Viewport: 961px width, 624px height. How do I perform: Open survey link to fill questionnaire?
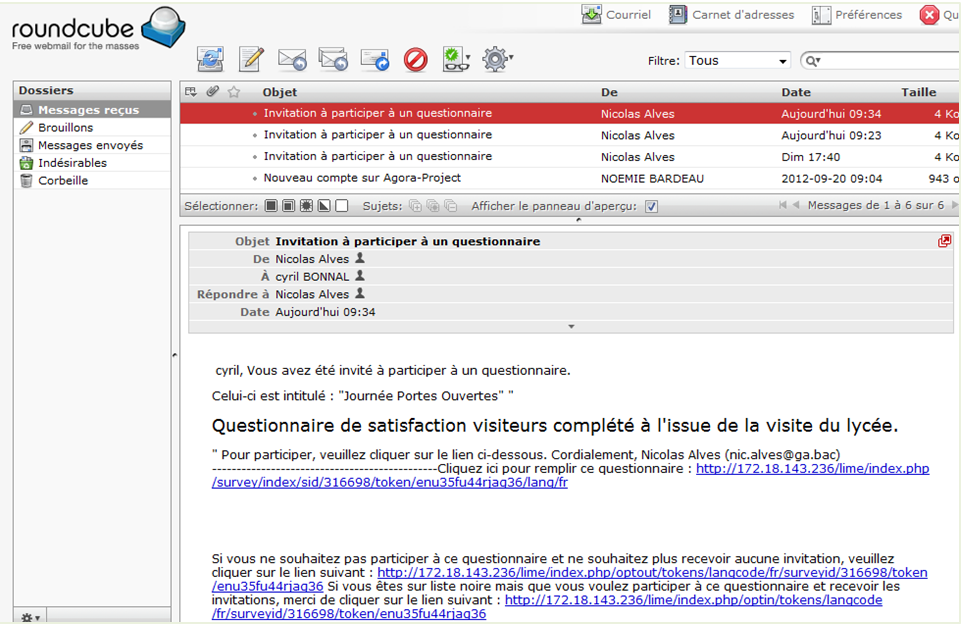(570, 476)
